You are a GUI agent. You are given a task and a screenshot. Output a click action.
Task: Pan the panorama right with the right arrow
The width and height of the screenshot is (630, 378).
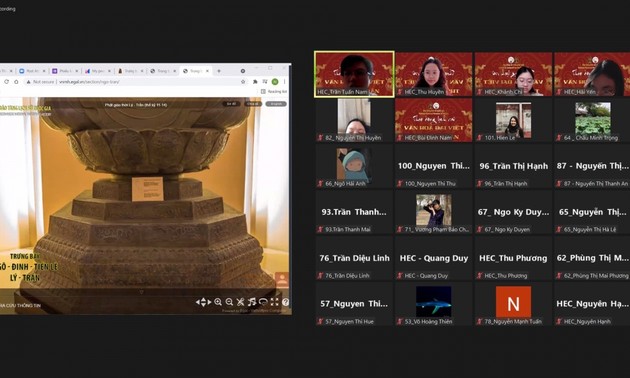pos(209,302)
